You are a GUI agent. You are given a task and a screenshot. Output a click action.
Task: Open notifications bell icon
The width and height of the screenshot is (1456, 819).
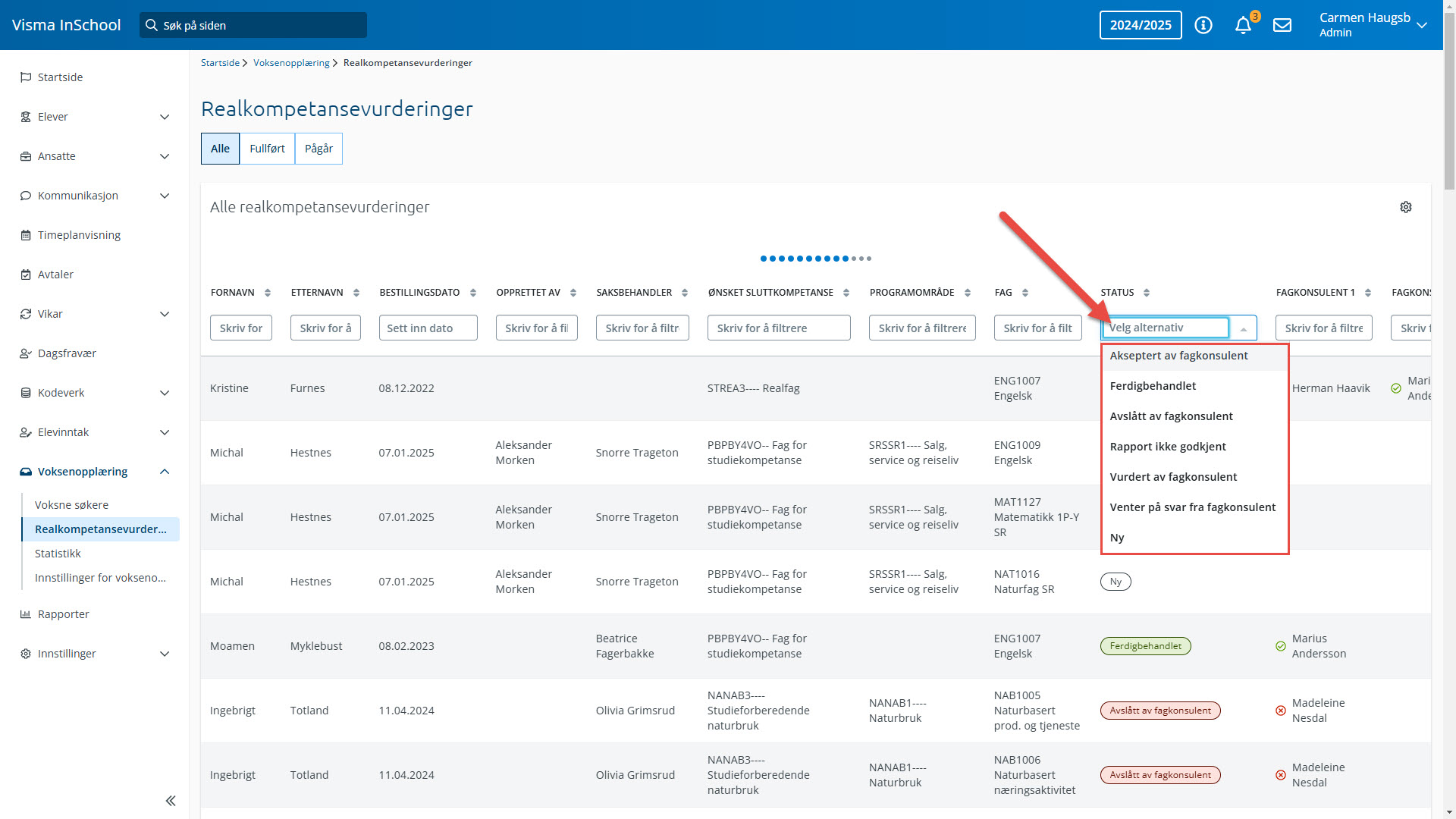point(1243,25)
